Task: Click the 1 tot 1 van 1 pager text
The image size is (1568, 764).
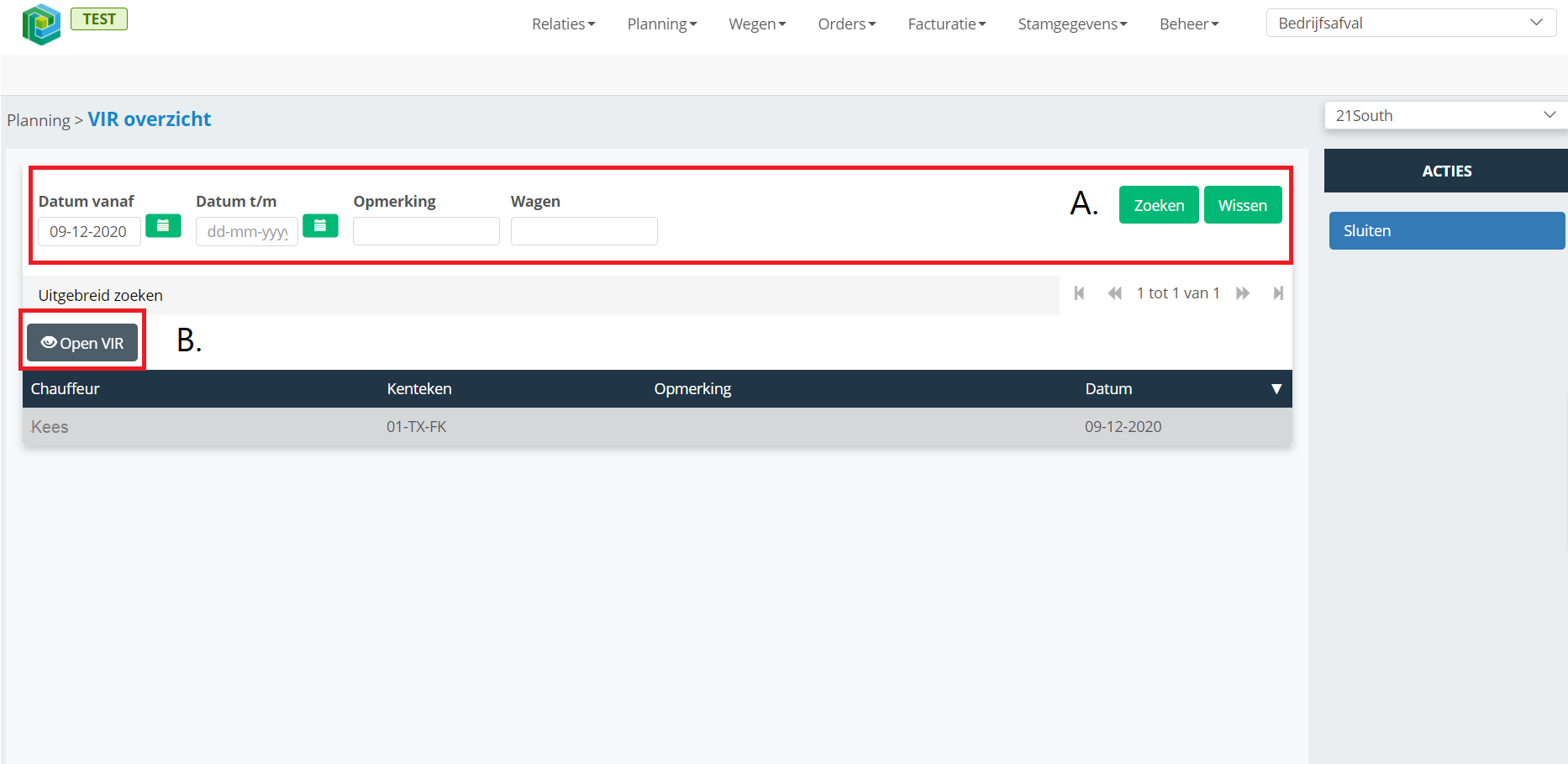Action: pos(1178,293)
